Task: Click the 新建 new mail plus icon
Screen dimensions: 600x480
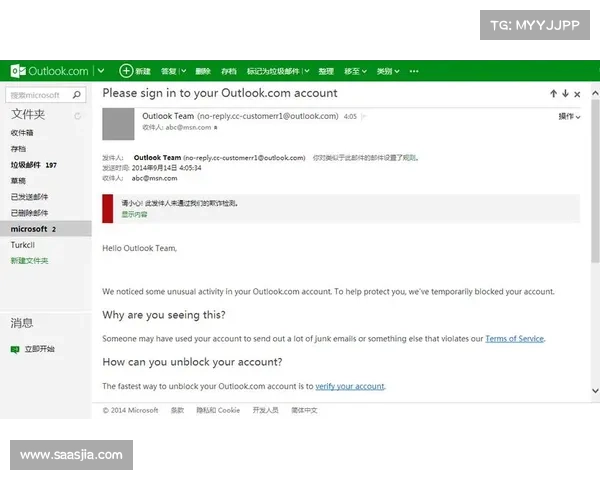Action: click(x=126, y=71)
